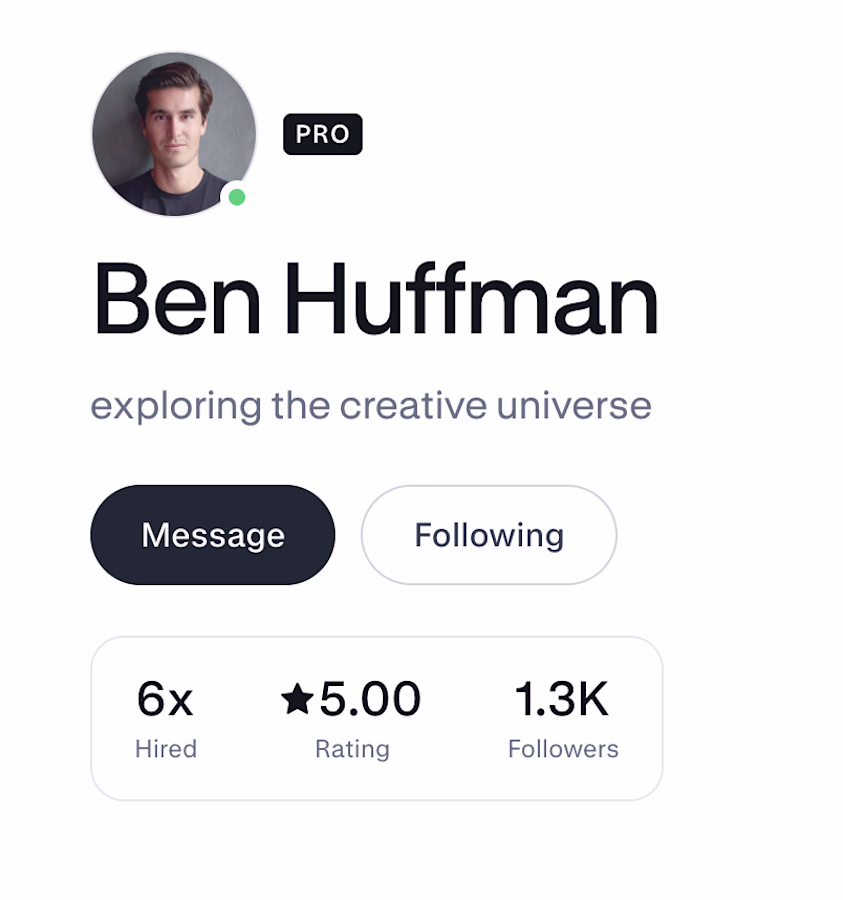
Task: Click the green online status dot
Action: [237, 197]
